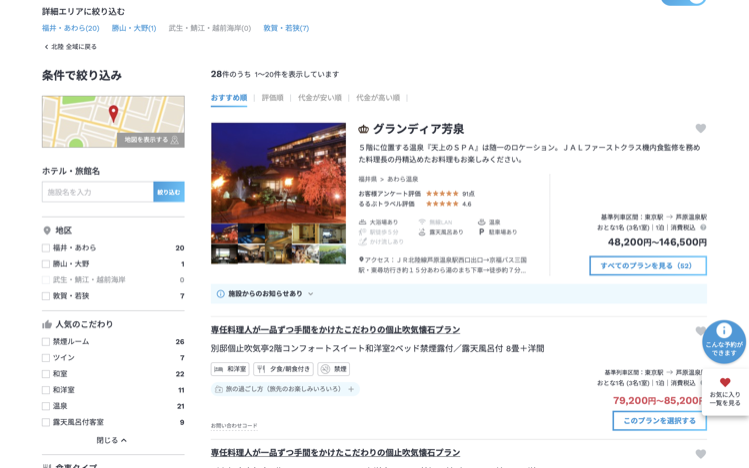This screenshot has height=468, width=749.
Task: Enable the 禁煙ルーム filter checkbox
Action: click(x=46, y=342)
